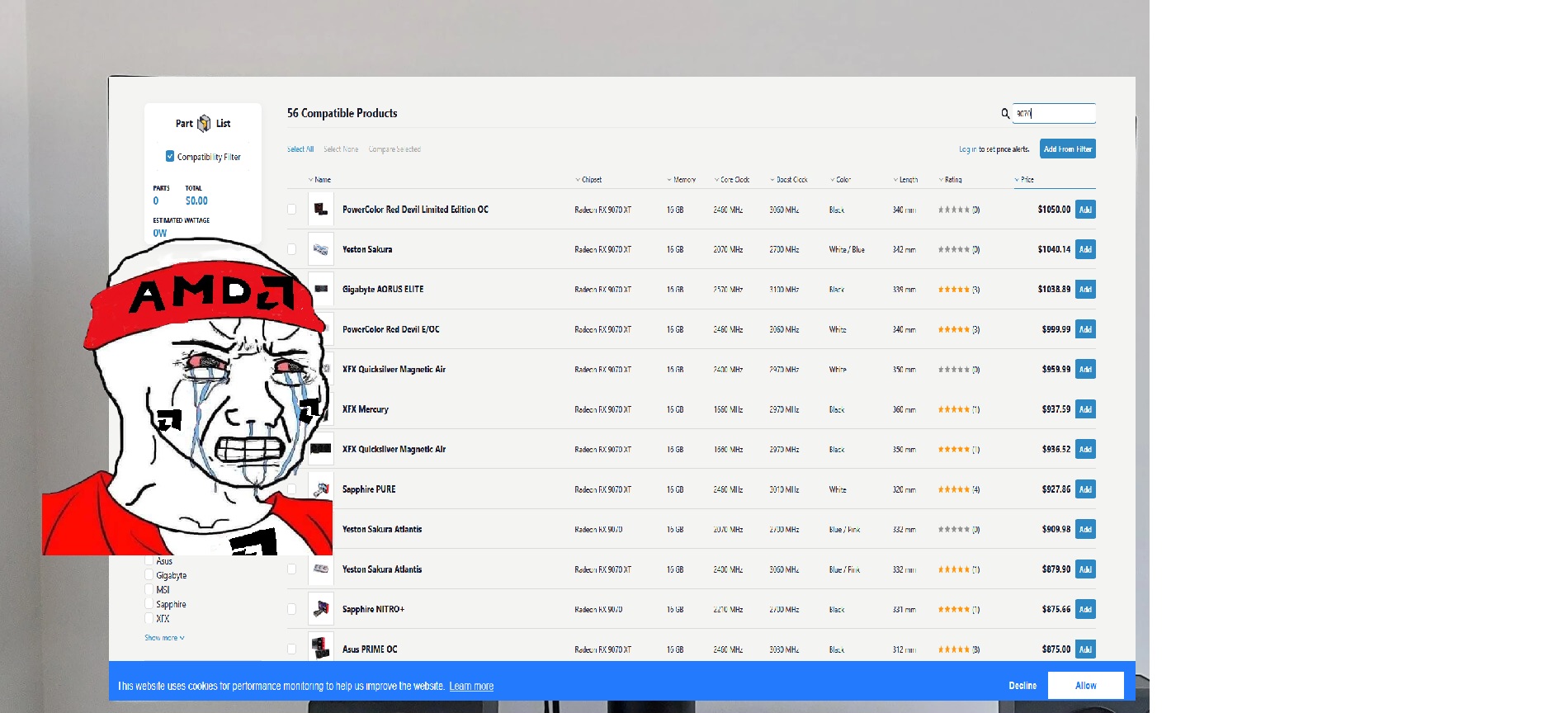This screenshot has height=713, width=1568.
Task: Open the Sapphire NITRO+ thumbnail image
Action: [321, 609]
